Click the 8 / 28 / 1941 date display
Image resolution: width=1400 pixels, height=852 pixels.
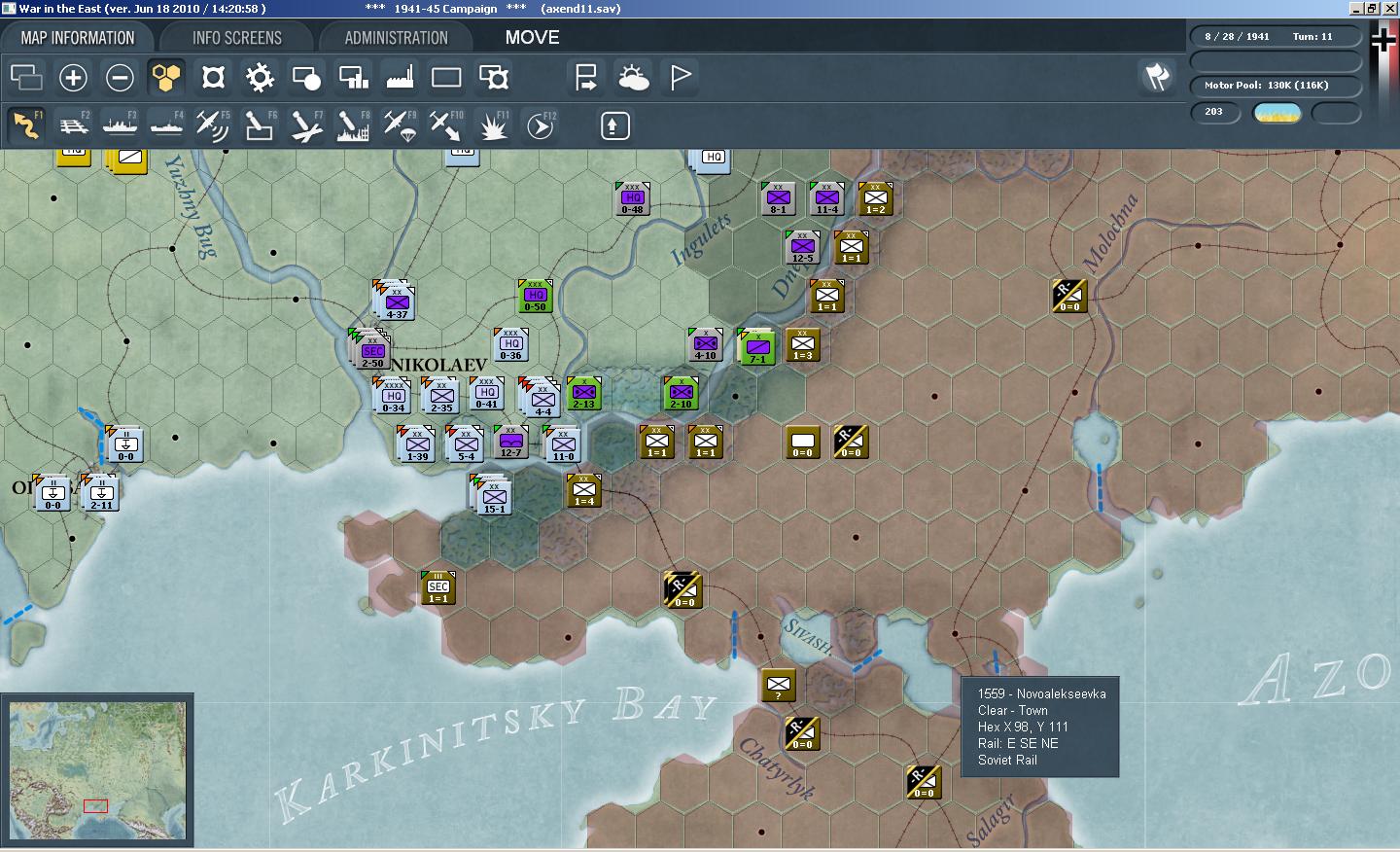pos(1237,36)
